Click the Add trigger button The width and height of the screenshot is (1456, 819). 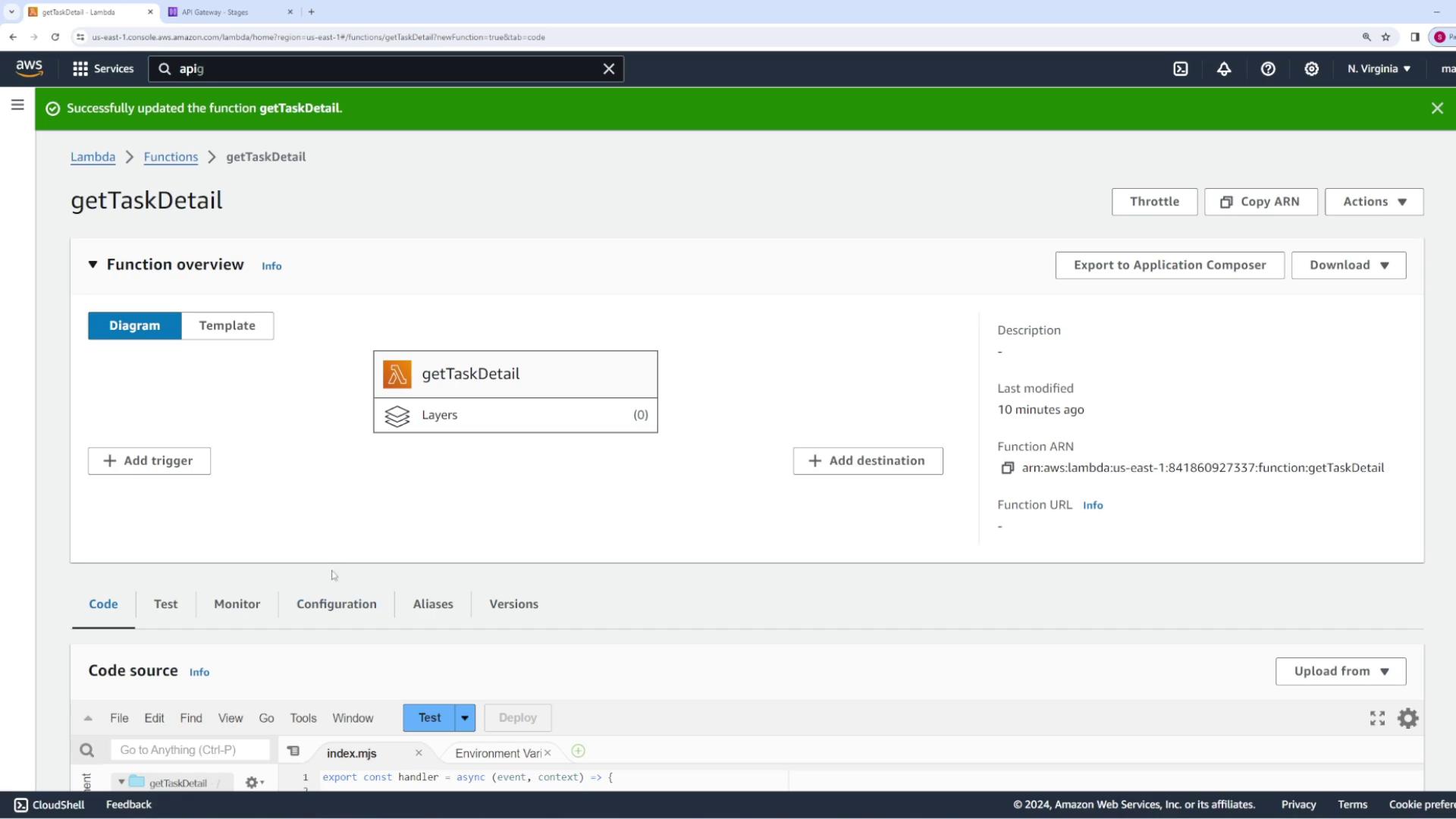(x=149, y=460)
